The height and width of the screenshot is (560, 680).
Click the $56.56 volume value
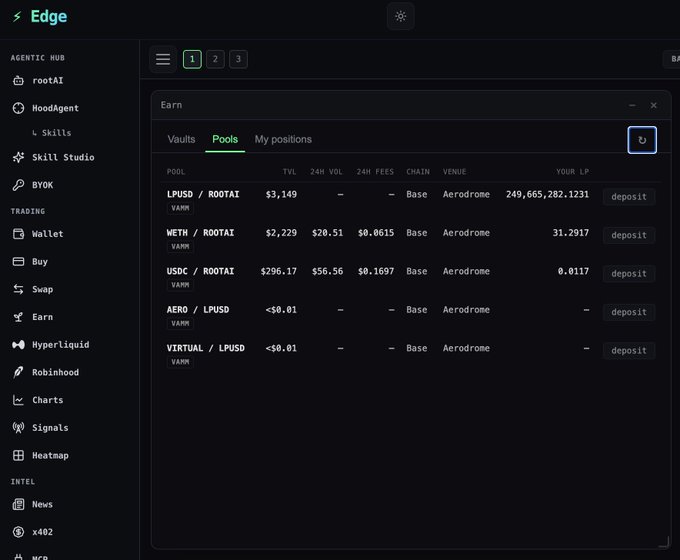327,272
